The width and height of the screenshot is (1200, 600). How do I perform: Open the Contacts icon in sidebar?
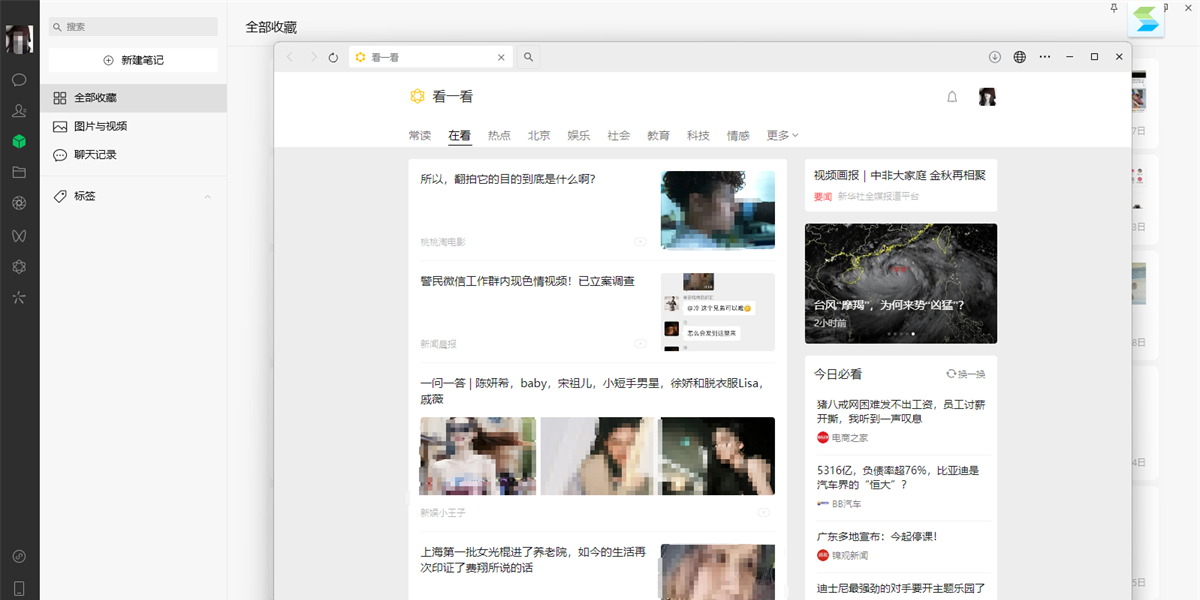[x=19, y=110]
